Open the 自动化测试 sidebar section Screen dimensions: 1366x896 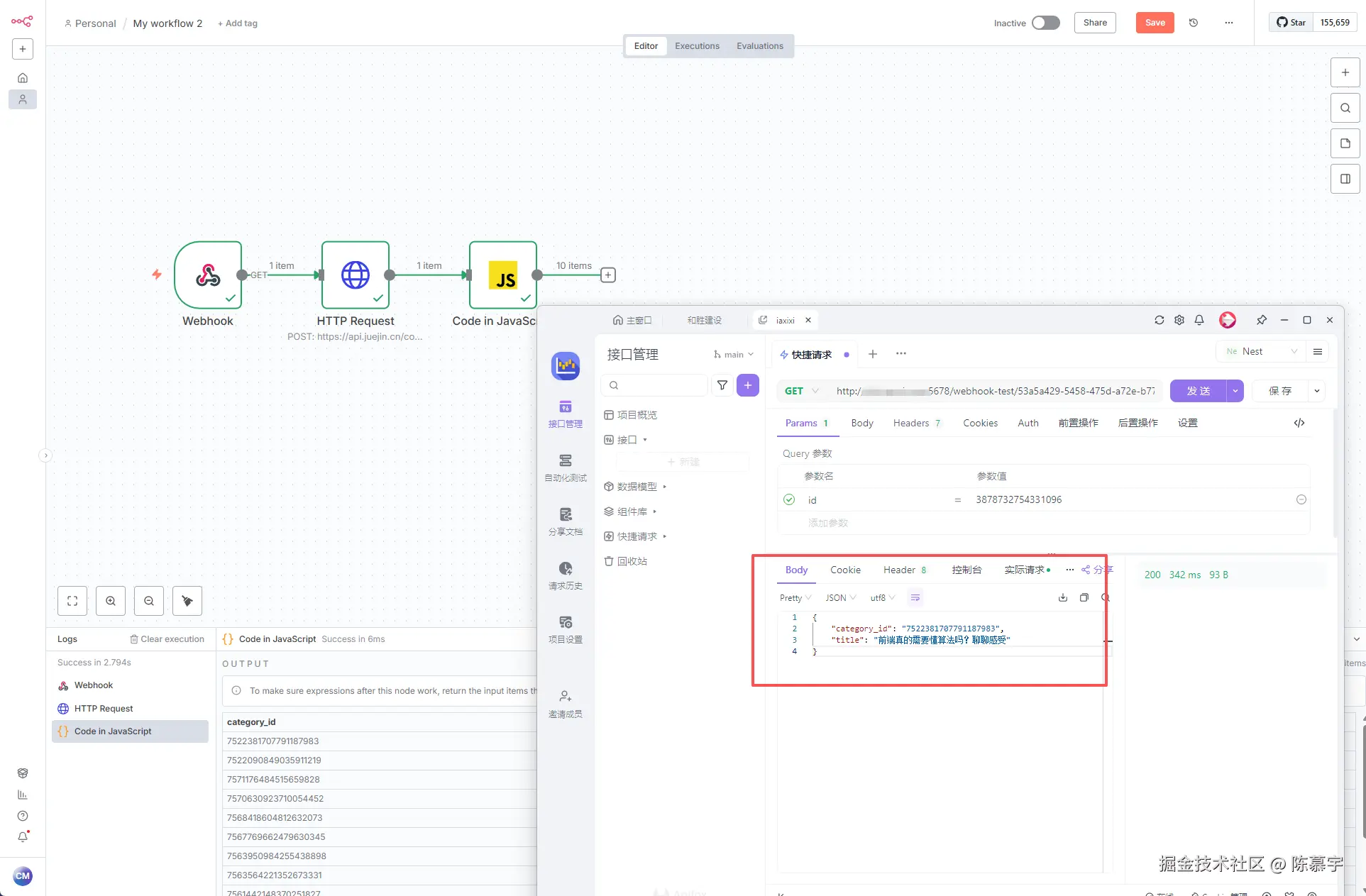(566, 468)
